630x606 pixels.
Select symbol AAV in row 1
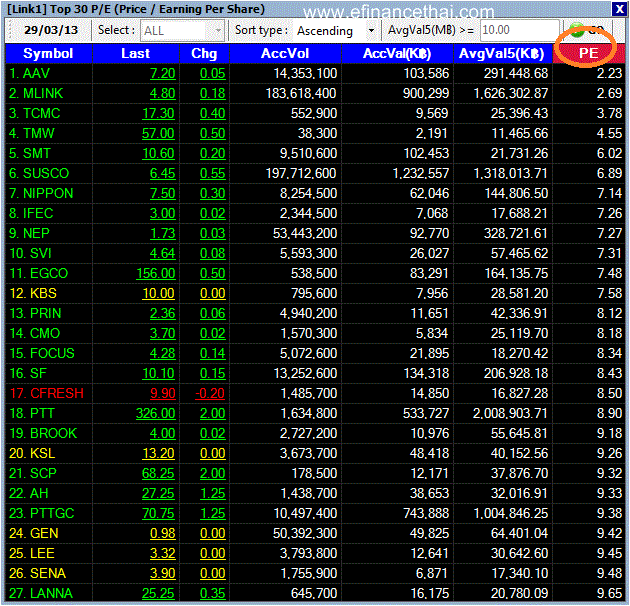tap(36, 74)
